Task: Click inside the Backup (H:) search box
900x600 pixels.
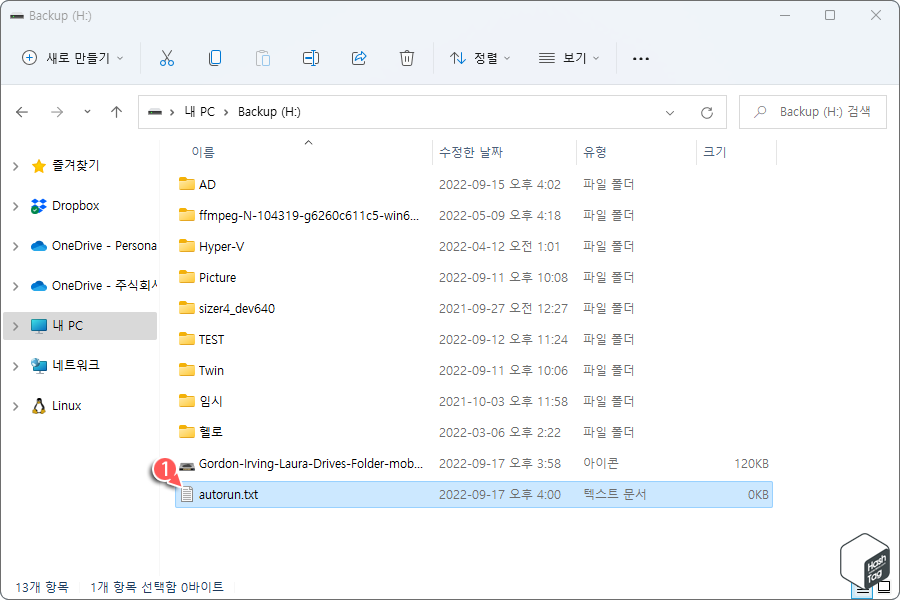Action: tap(810, 111)
